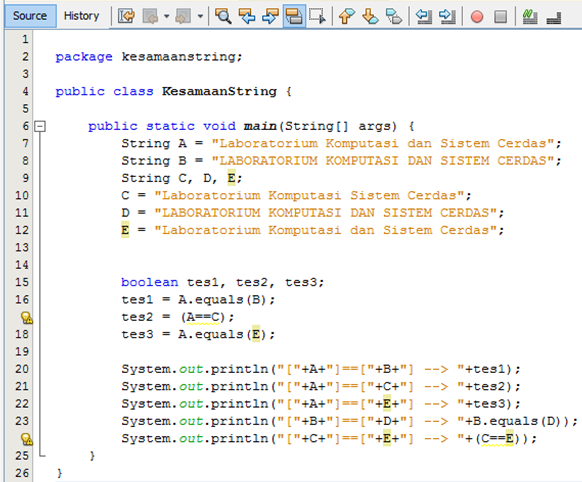The width and height of the screenshot is (582, 482).
Task: Switch to the History tab
Action: (x=81, y=16)
